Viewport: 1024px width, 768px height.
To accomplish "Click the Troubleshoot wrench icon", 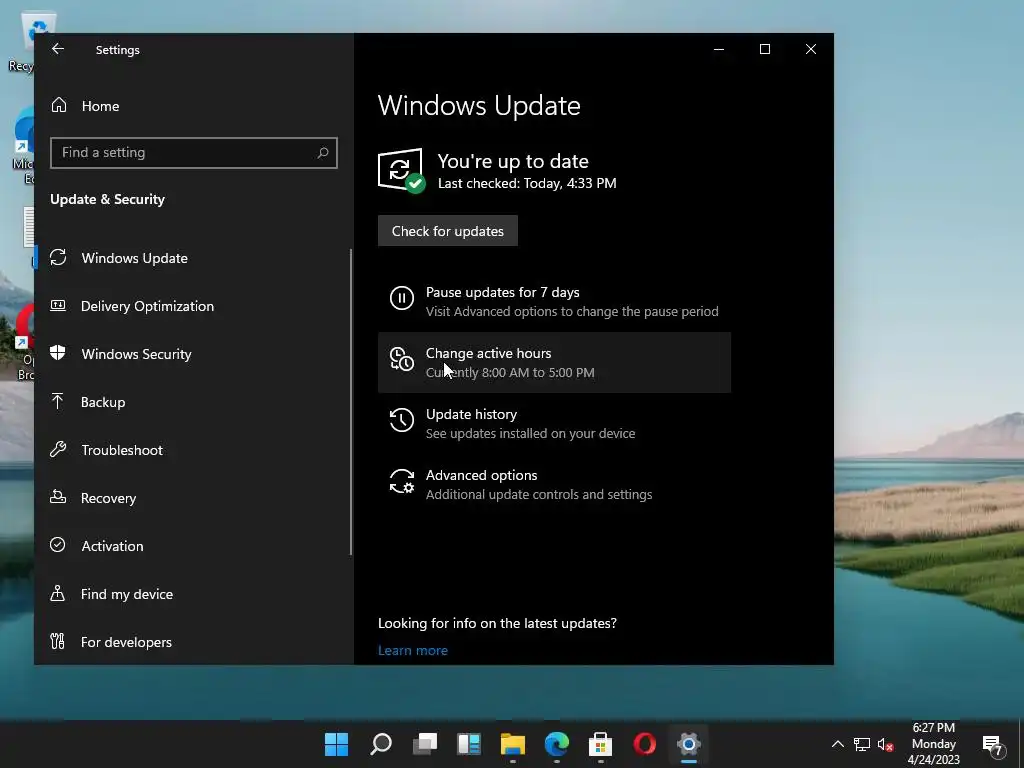I will [x=57, y=449].
